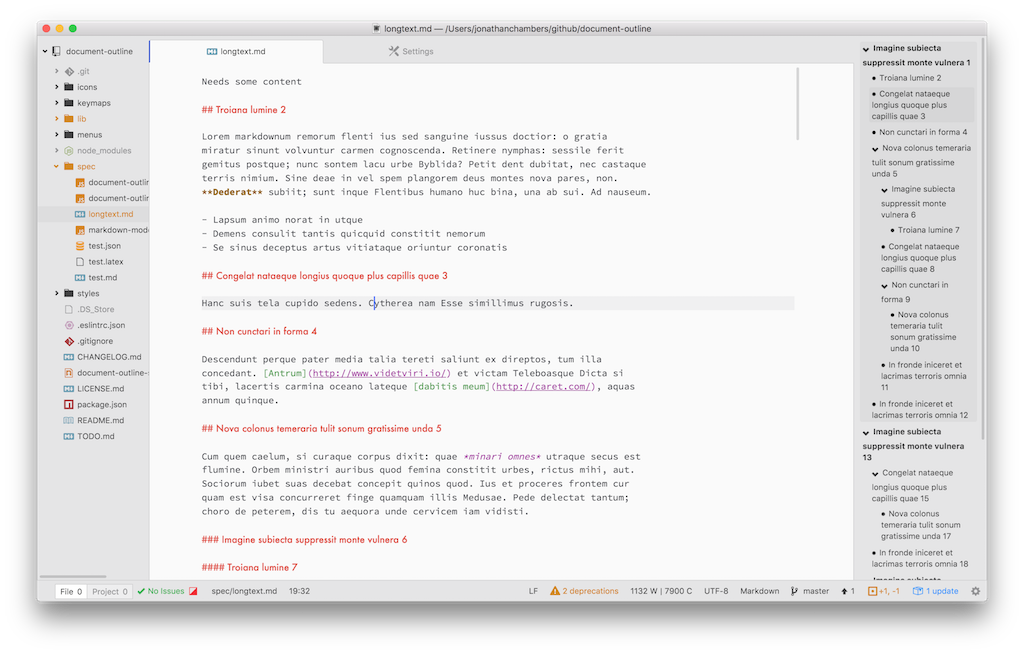Click the .eslintrc.json icon
The width and height of the screenshot is (1024, 654).
pyautogui.click(x=69, y=325)
